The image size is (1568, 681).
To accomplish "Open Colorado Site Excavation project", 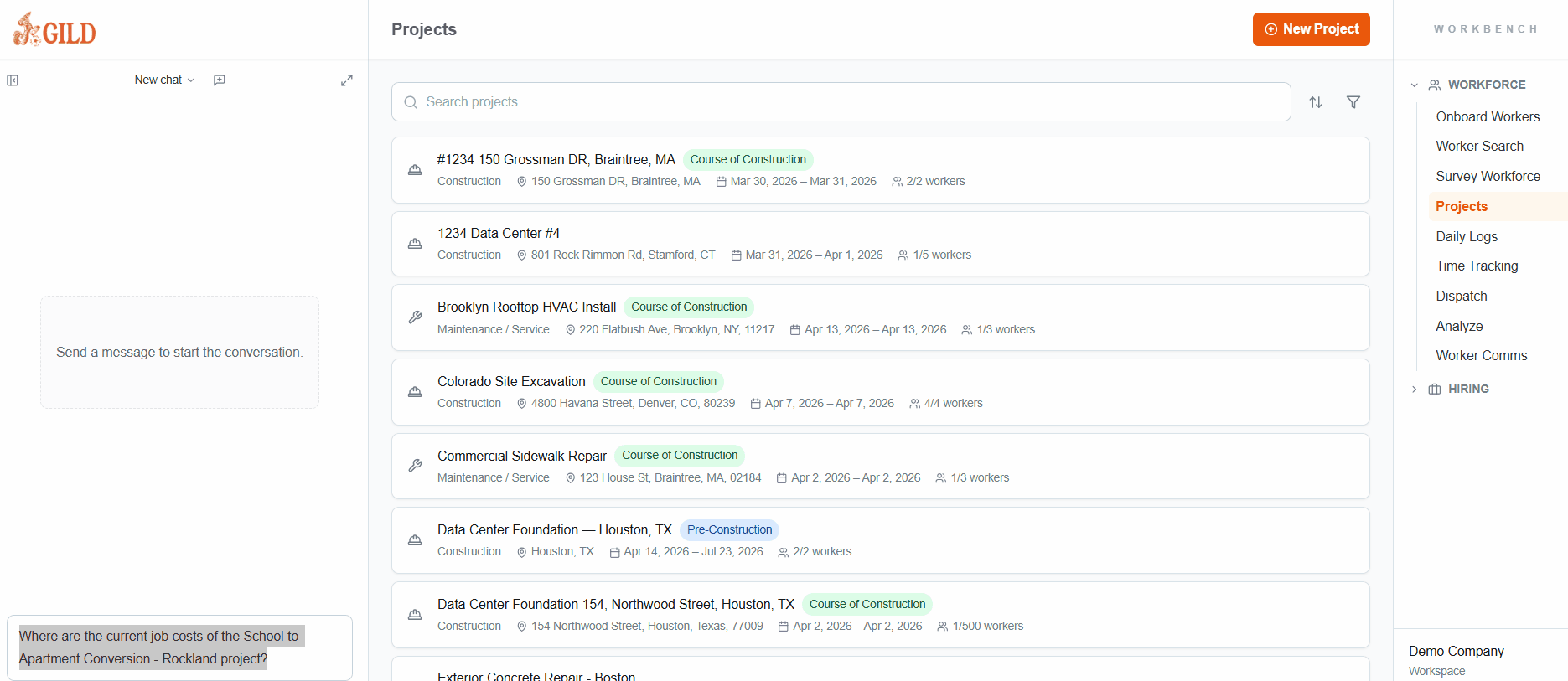I will click(511, 382).
